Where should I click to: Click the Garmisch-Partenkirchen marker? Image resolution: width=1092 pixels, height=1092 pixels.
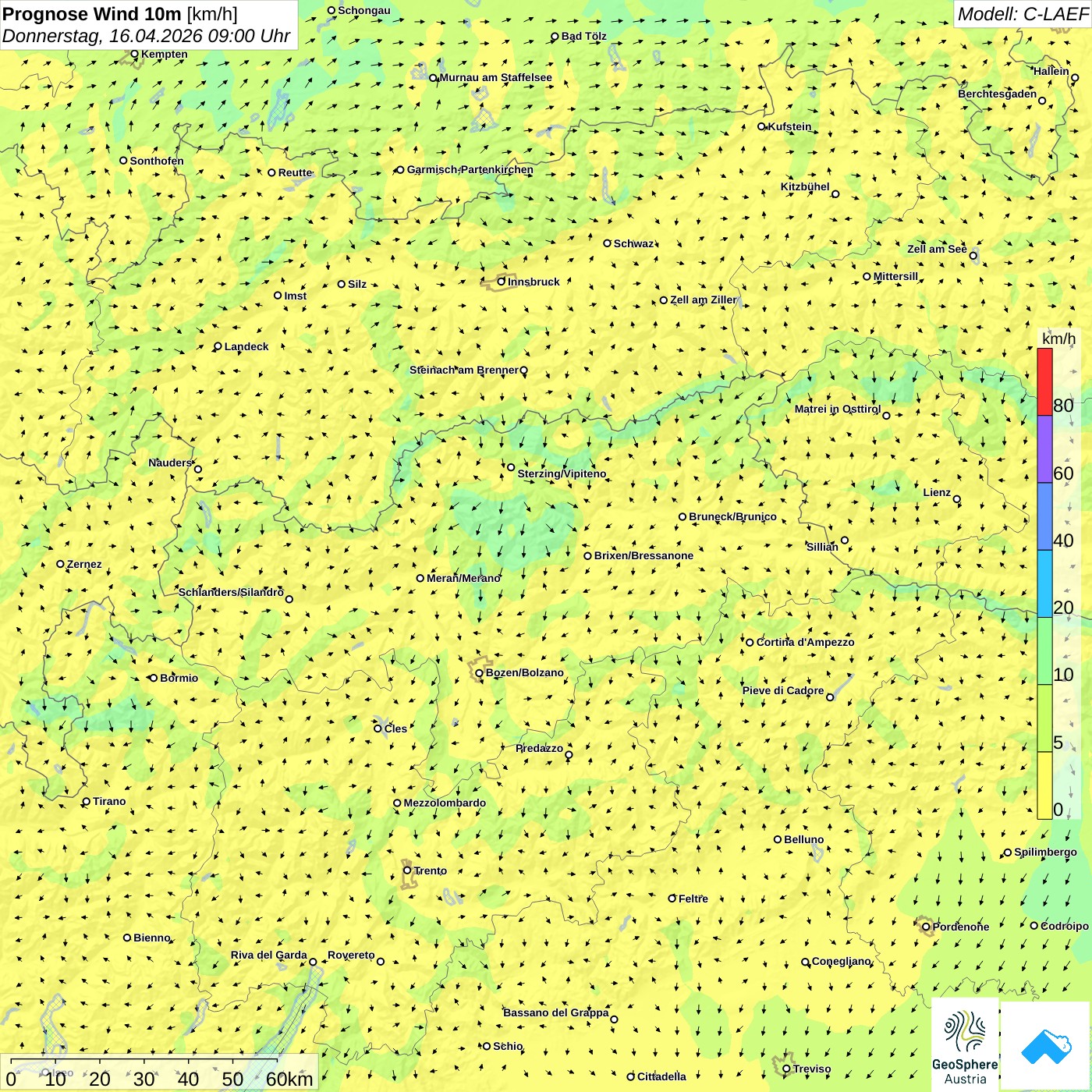coord(400,169)
